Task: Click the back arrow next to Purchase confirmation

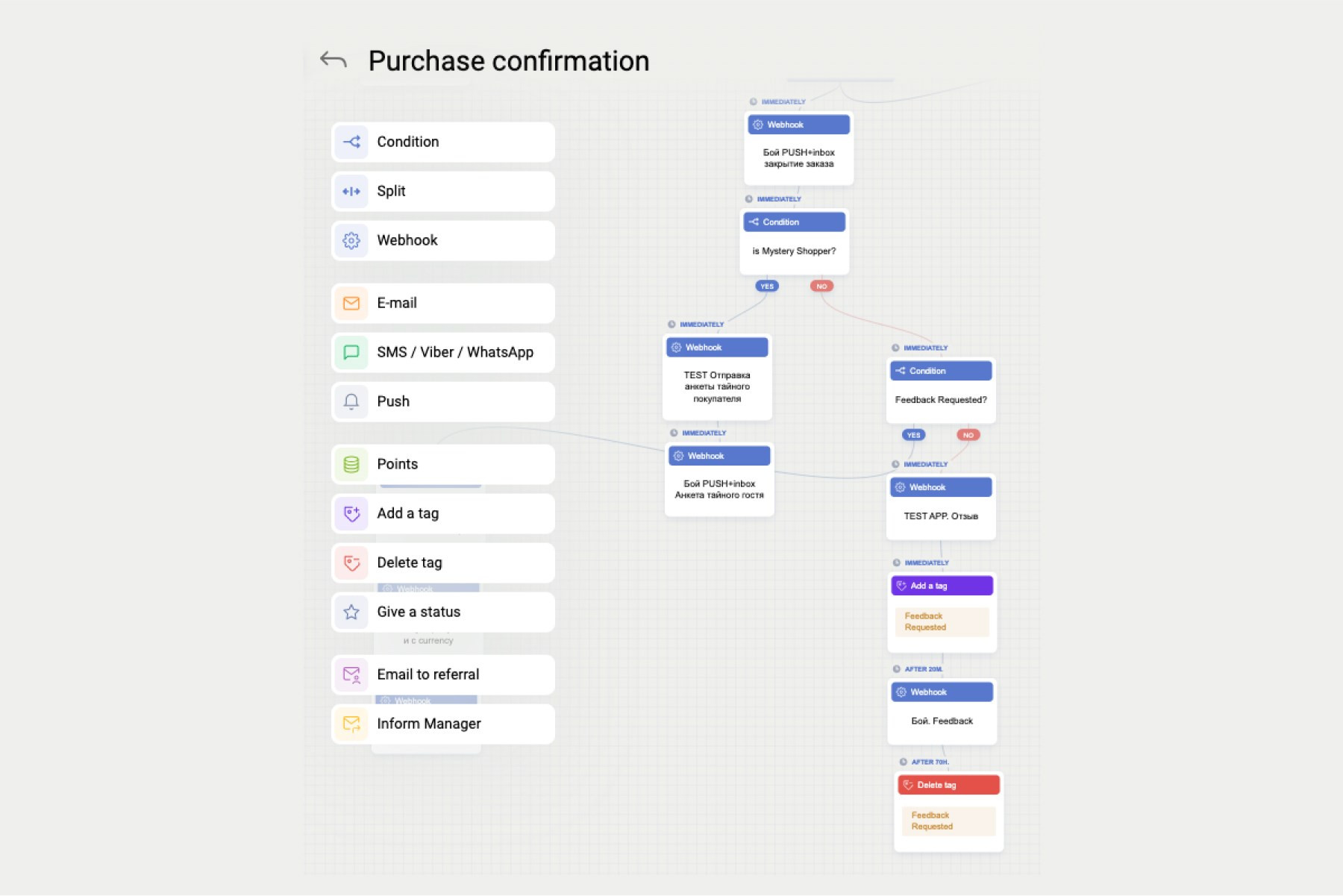Action: 333,60
